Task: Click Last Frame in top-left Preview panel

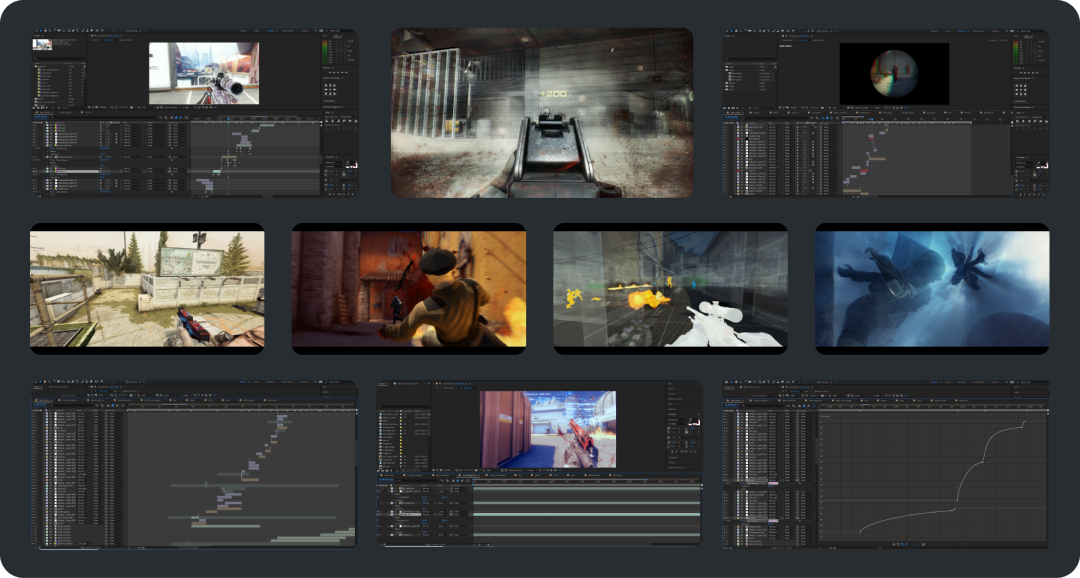Action: click(x=346, y=72)
